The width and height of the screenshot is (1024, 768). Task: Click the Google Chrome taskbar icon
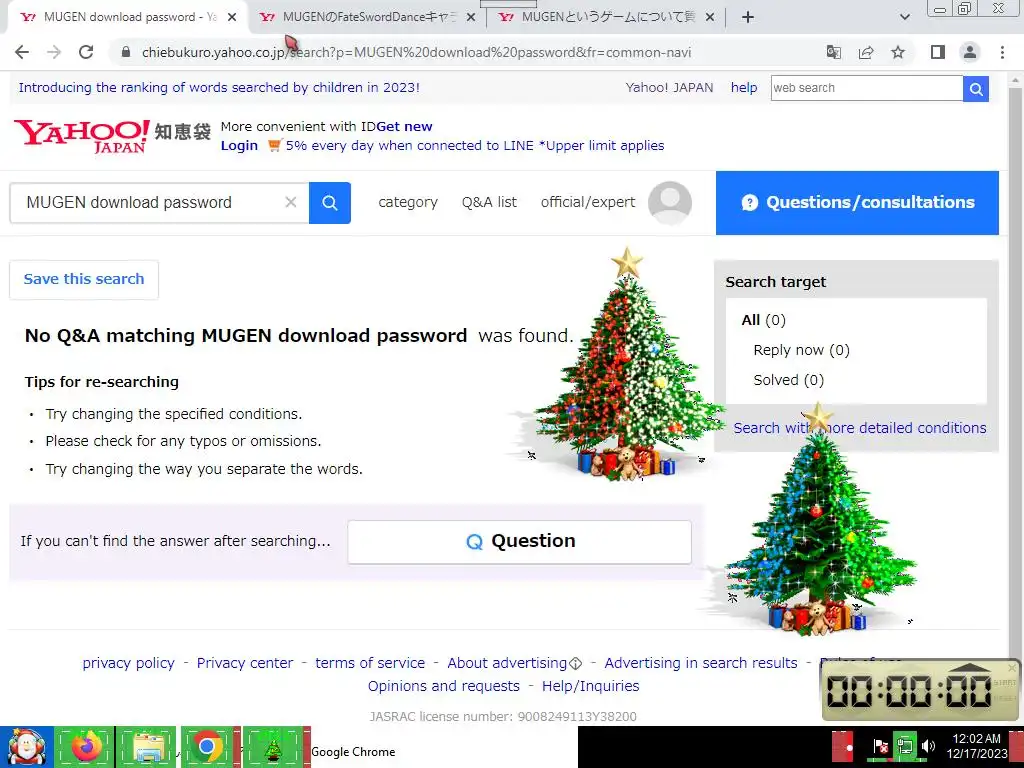coord(208,747)
